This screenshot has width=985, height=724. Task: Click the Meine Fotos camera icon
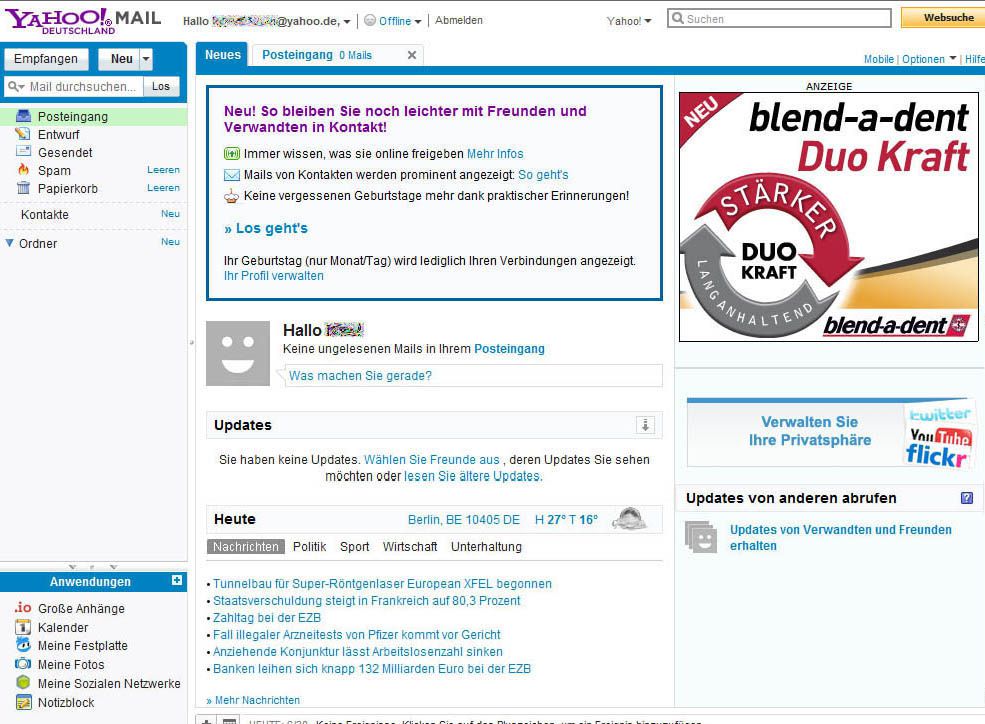[23, 665]
